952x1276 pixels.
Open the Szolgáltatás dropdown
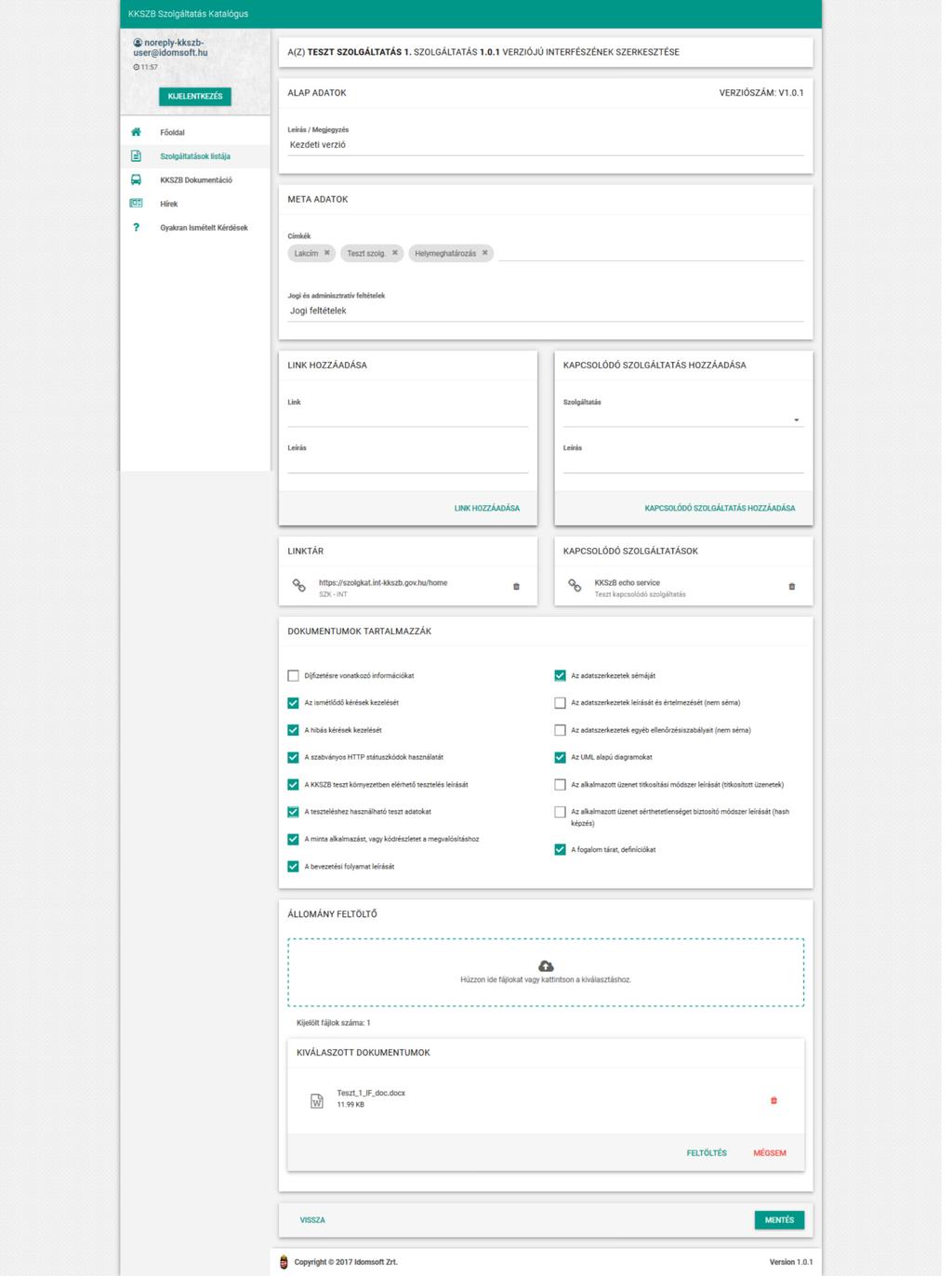tap(683, 419)
